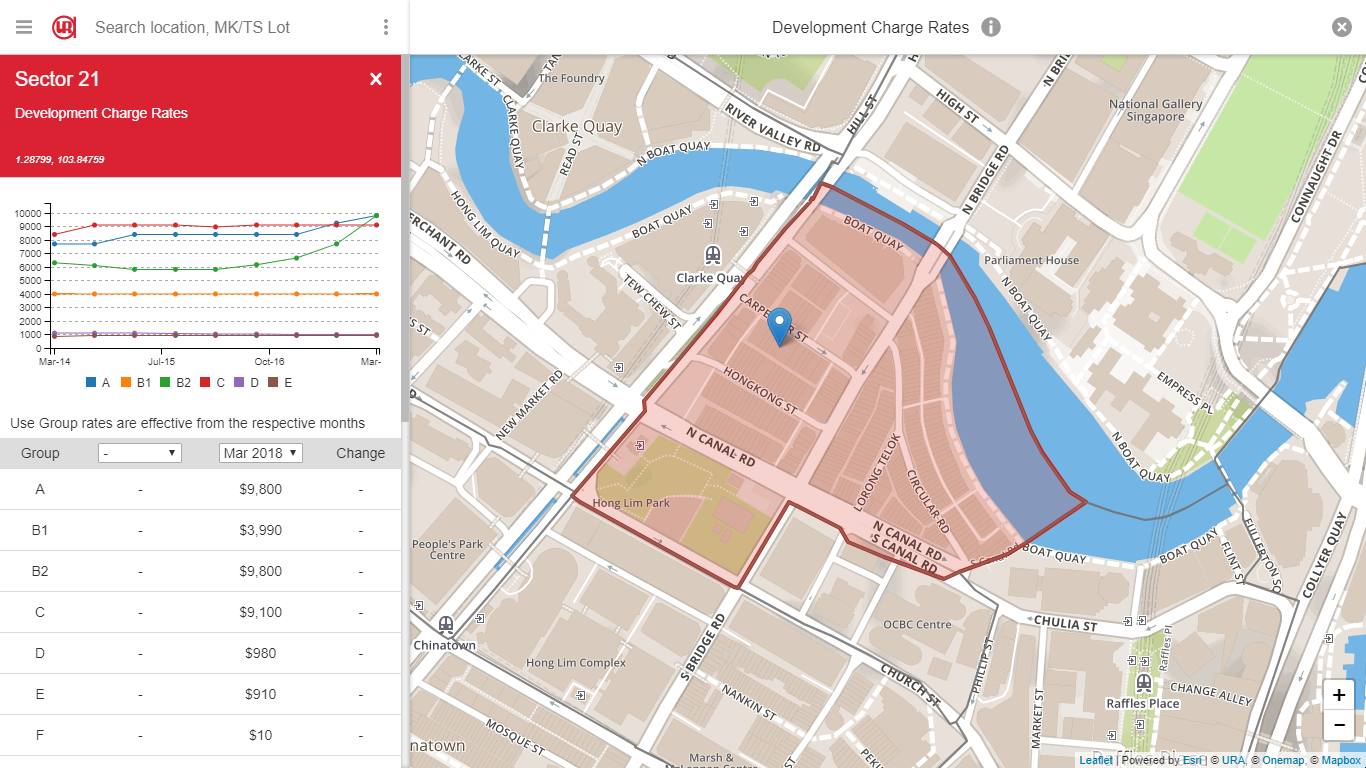Viewport: 1366px width, 768px height.
Task: Zoom in on the map
Action: pyautogui.click(x=1339, y=695)
